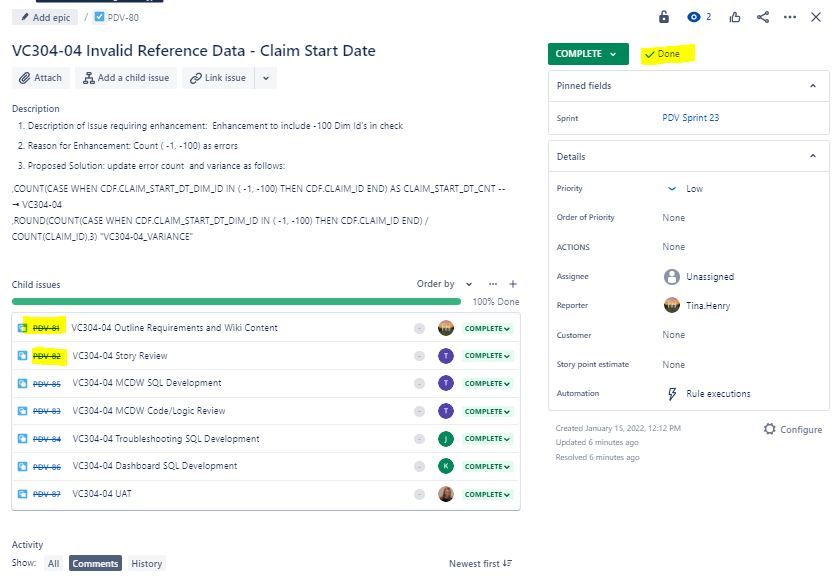Click green K avatar on Dashboard SQL row

pos(446,466)
